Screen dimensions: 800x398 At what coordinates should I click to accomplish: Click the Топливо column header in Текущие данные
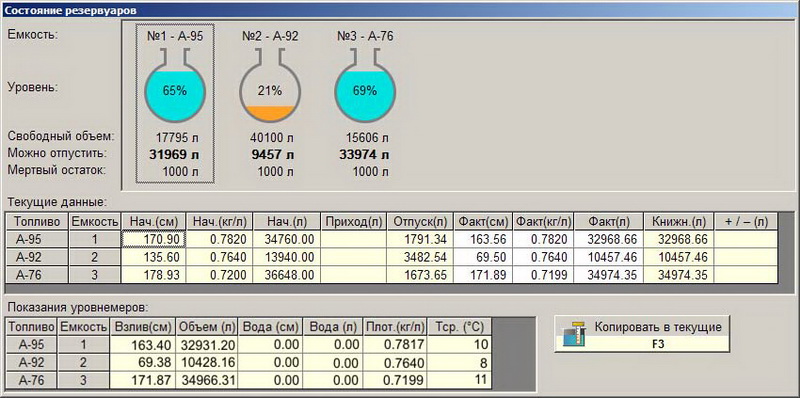(x=37, y=221)
